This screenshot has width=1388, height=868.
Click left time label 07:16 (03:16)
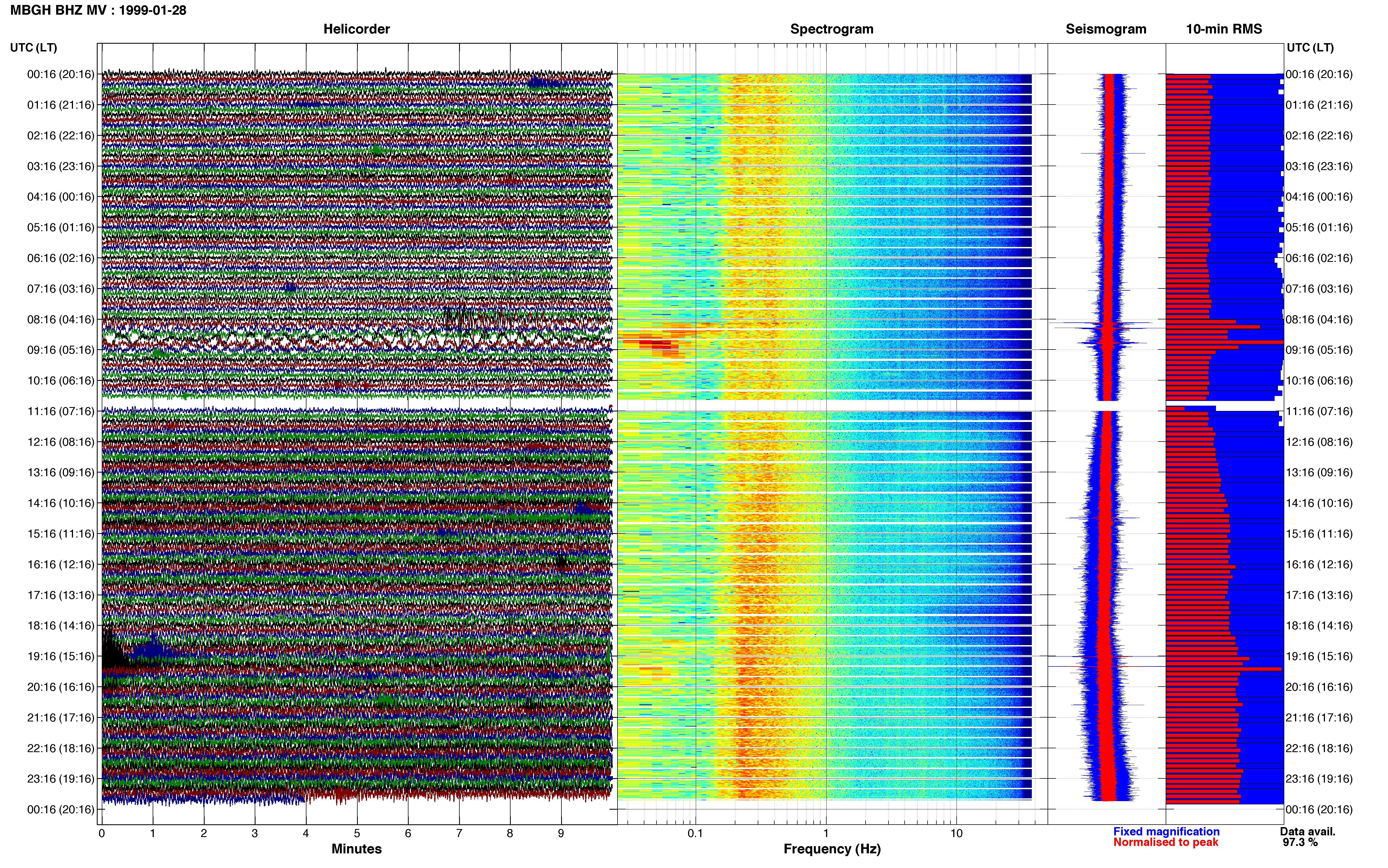pos(61,289)
